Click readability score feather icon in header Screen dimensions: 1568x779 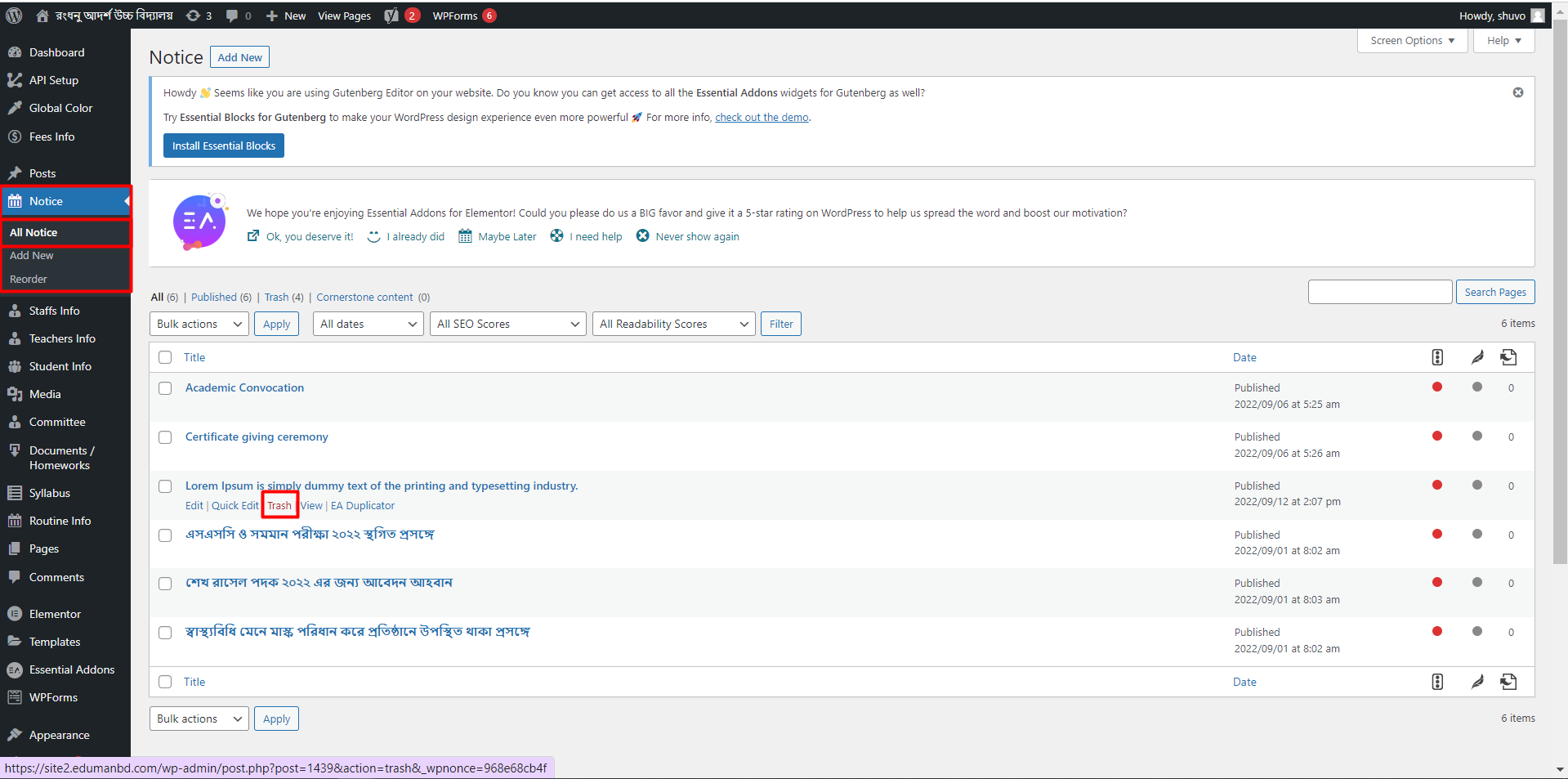[1477, 357]
